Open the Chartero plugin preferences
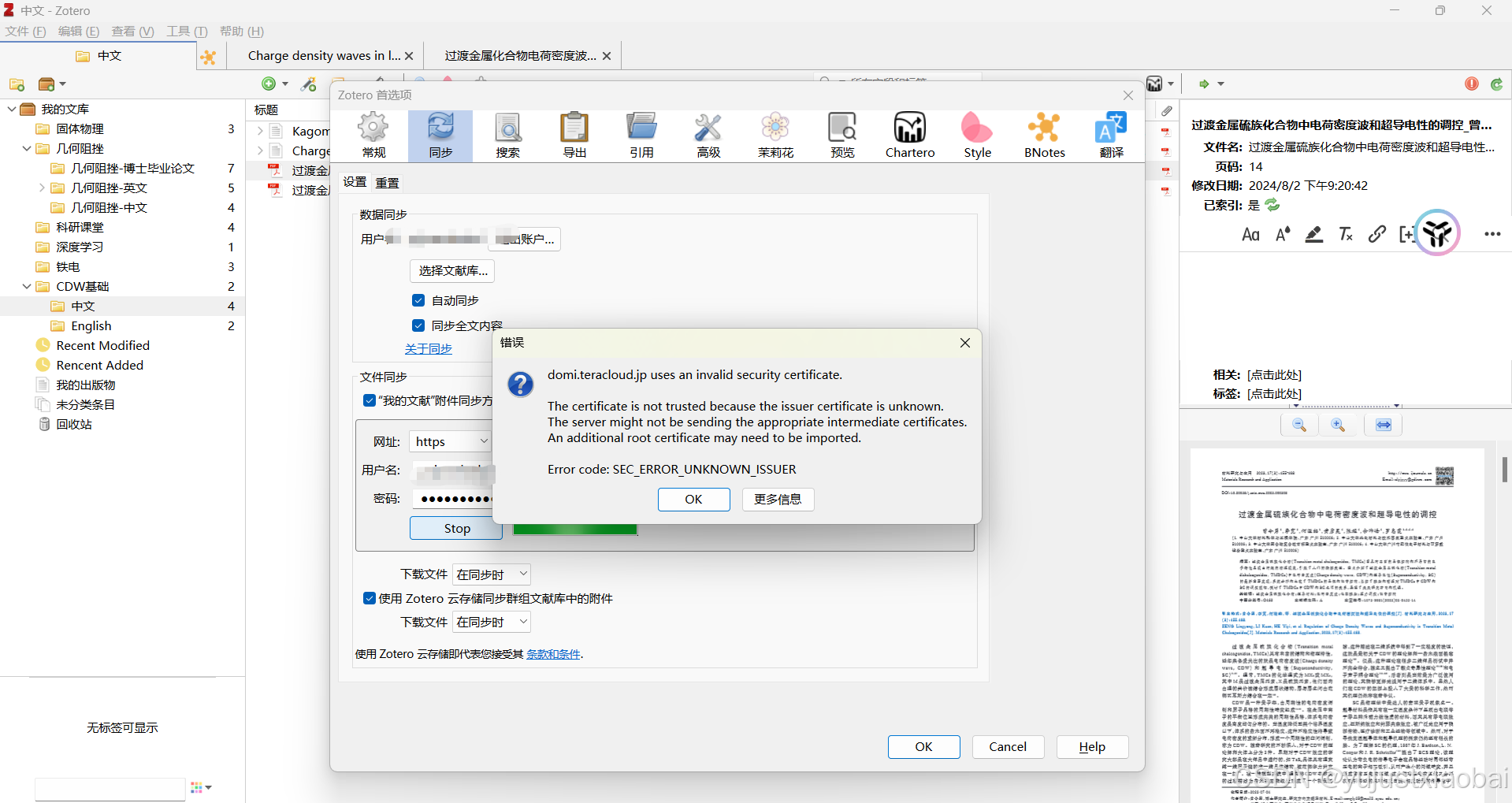 [x=910, y=136]
